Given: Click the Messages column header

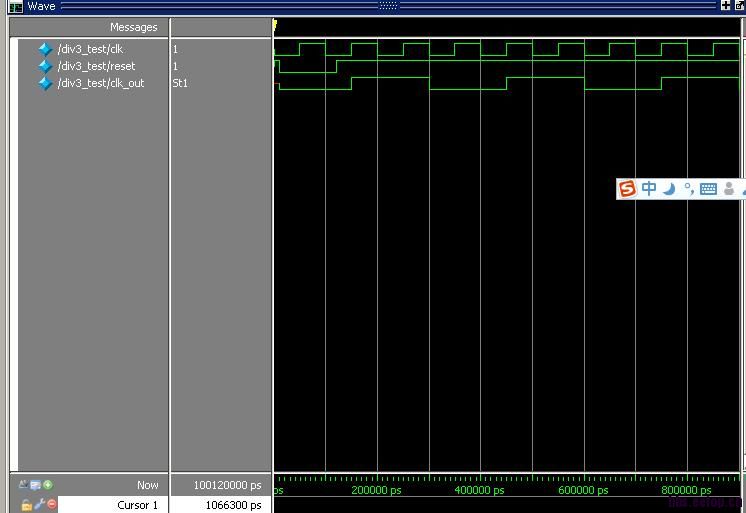Looking at the screenshot, I should [x=133, y=27].
